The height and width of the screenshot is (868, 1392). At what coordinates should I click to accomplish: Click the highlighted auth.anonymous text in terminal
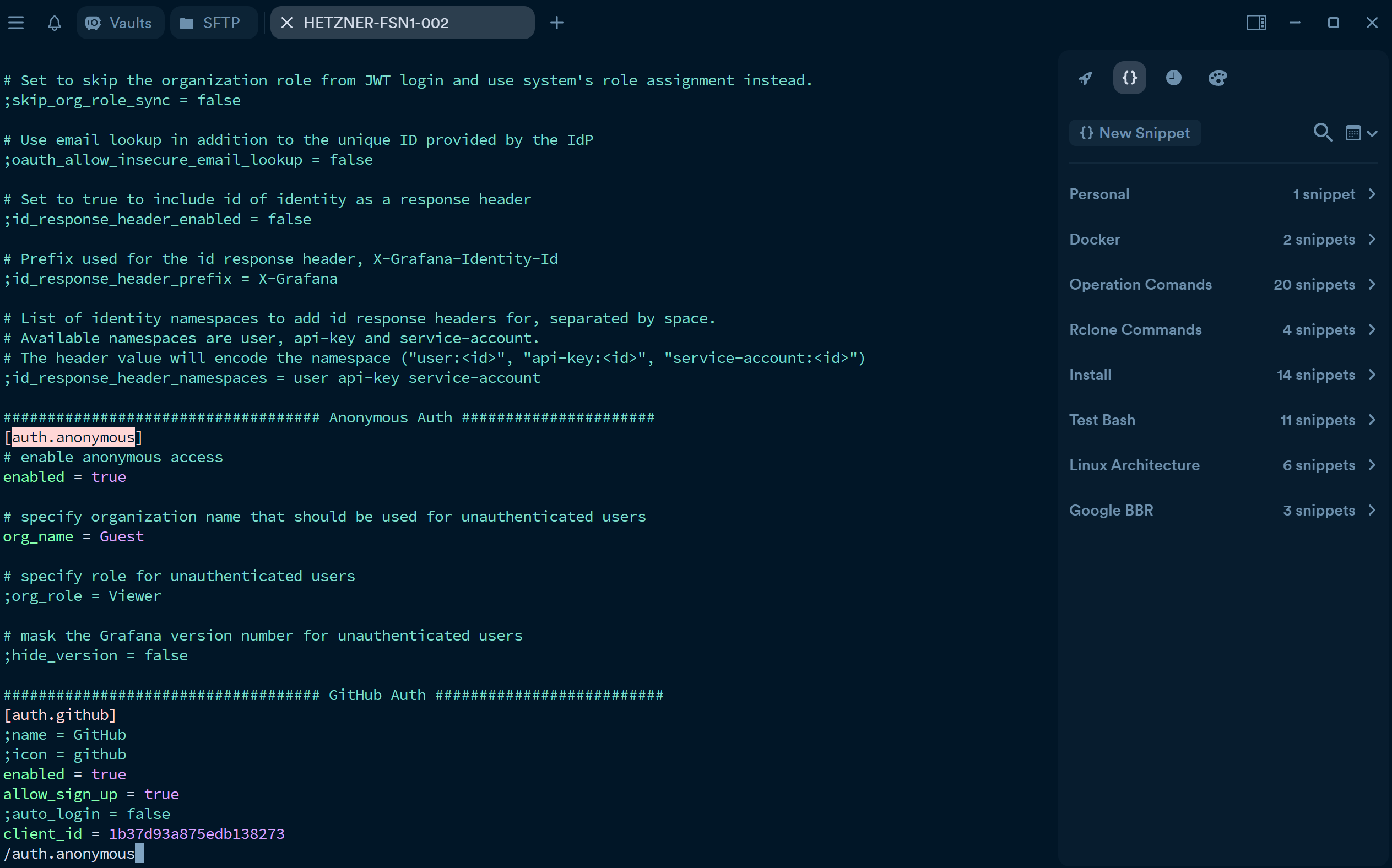click(x=73, y=437)
